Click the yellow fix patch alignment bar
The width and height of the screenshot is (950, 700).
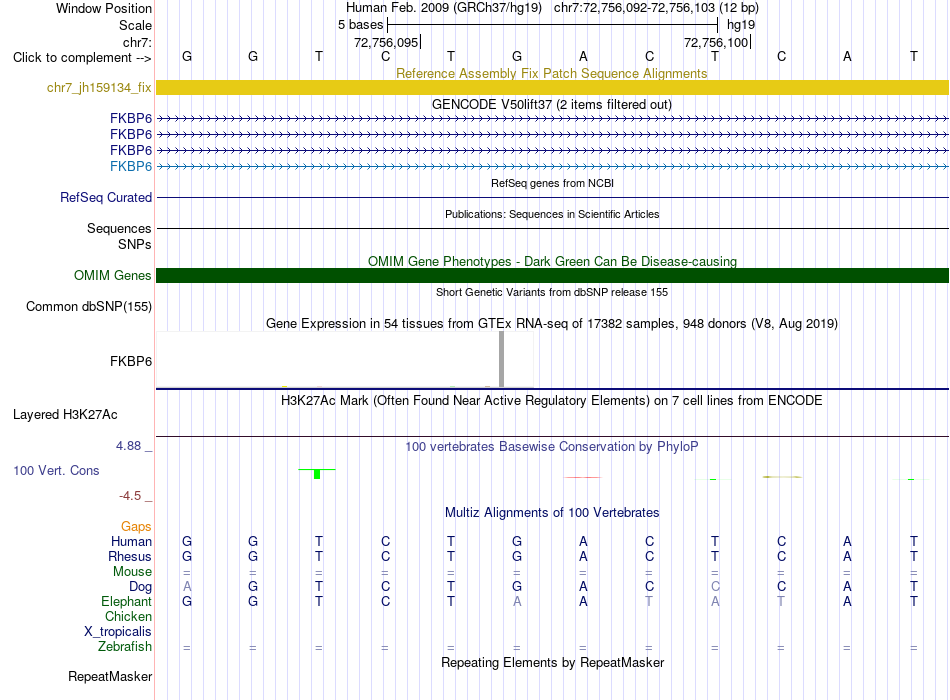tap(552, 87)
